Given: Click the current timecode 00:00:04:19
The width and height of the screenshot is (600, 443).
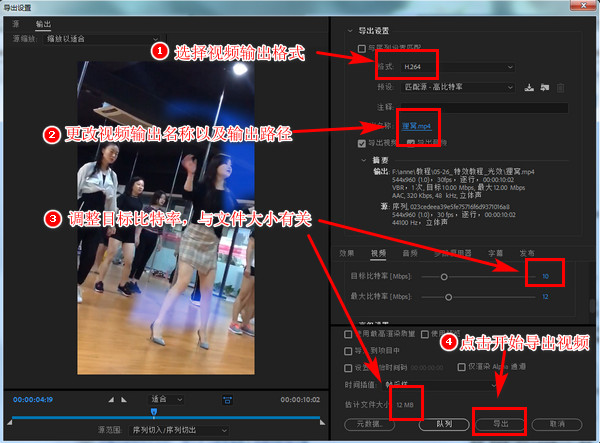Looking at the screenshot, I should [x=33, y=400].
